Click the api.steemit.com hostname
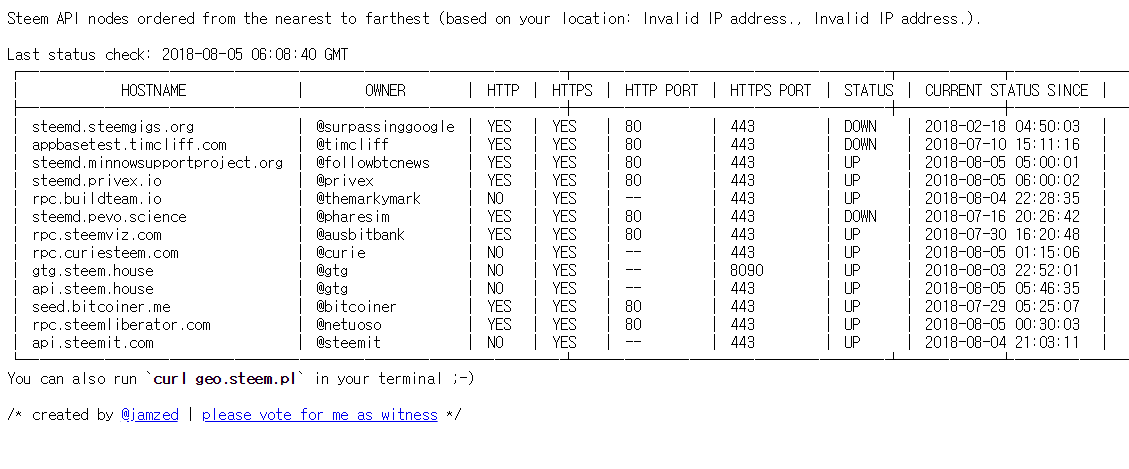This screenshot has width=1129, height=469. (x=92, y=343)
